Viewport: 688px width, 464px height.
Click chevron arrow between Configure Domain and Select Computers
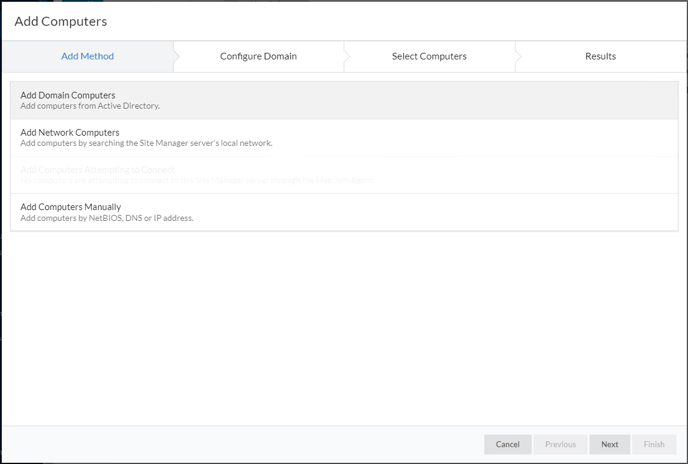[347, 56]
